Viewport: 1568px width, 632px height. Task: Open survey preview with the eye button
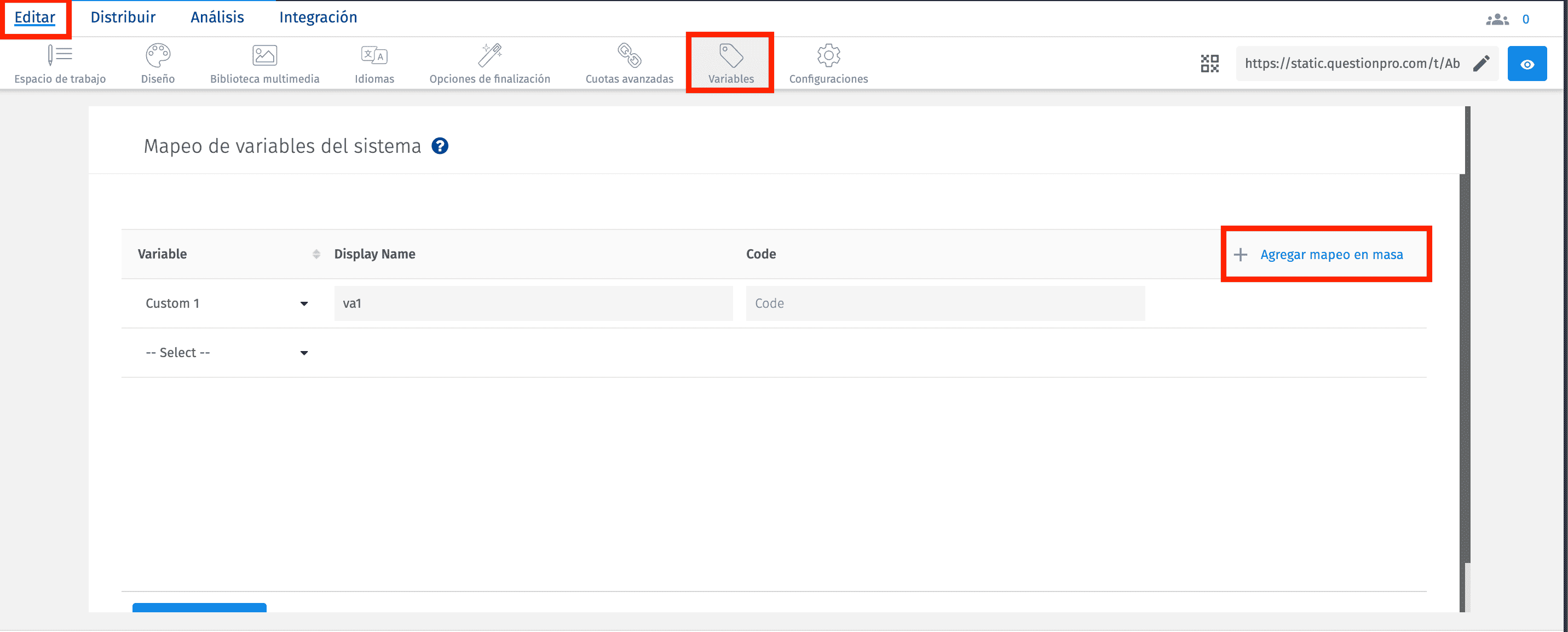[x=1527, y=63]
